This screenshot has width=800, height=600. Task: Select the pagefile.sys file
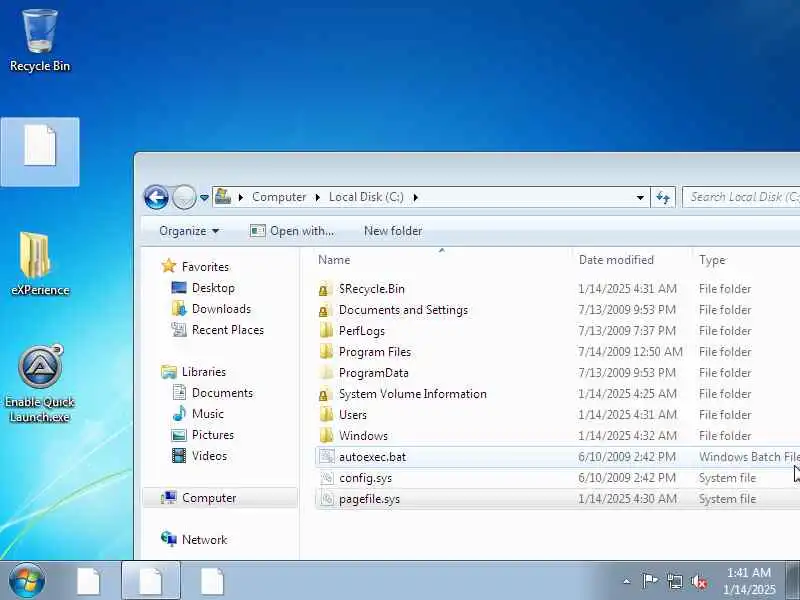558,499
